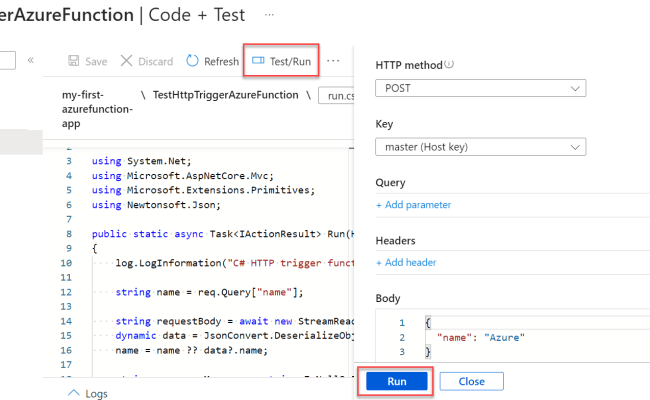650x400 pixels.
Task: Click code line using Newtonsoft.Json;
Action: coord(156,205)
